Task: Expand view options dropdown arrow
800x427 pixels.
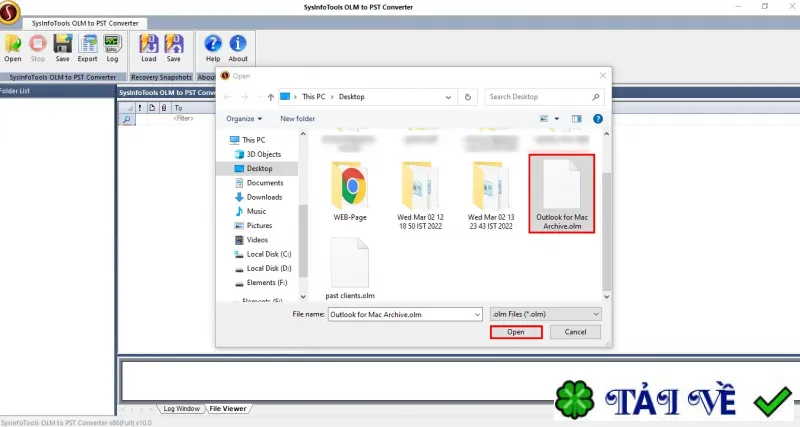Action: click(557, 119)
